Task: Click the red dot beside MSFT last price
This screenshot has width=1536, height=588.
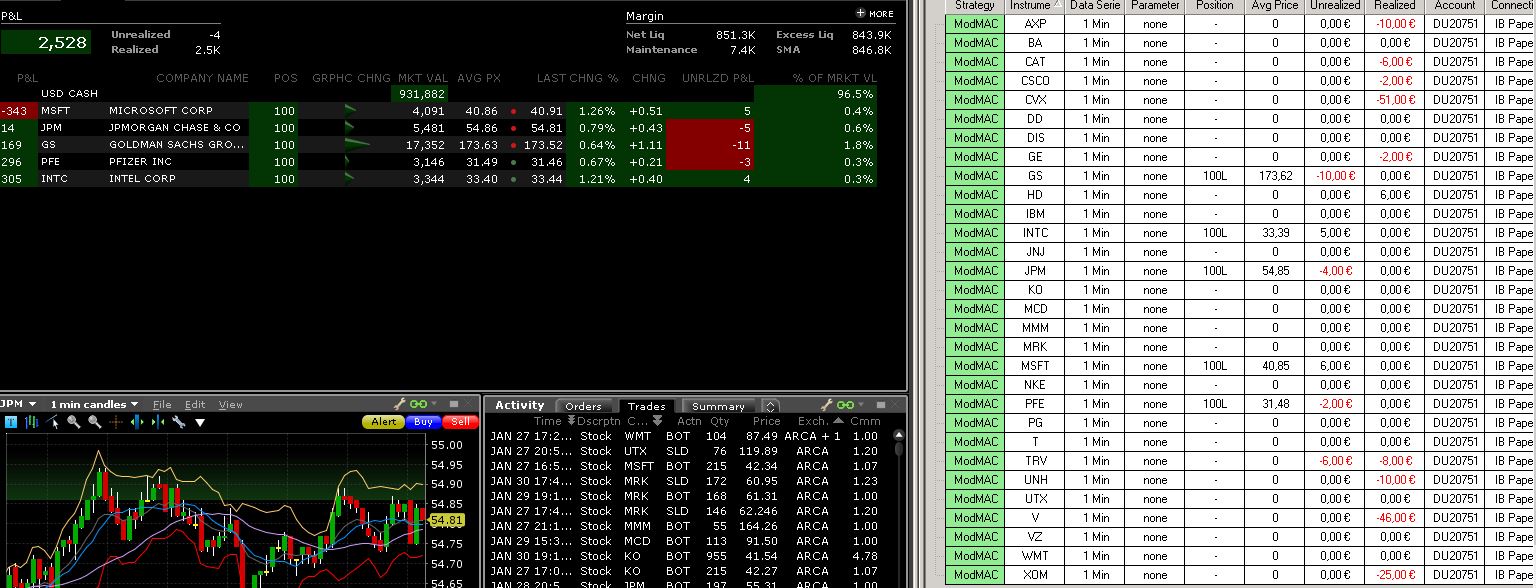Action: point(513,111)
